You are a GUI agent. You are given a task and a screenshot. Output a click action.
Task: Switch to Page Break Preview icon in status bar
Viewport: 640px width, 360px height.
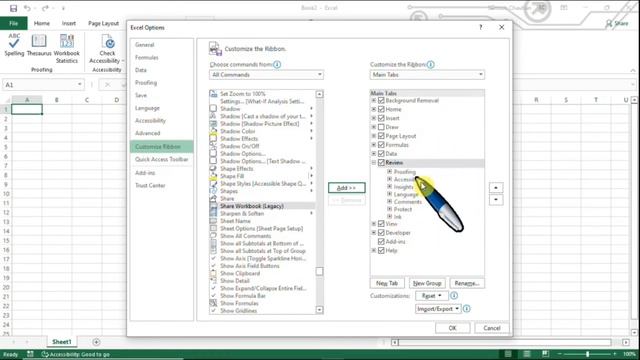coord(545,354)
